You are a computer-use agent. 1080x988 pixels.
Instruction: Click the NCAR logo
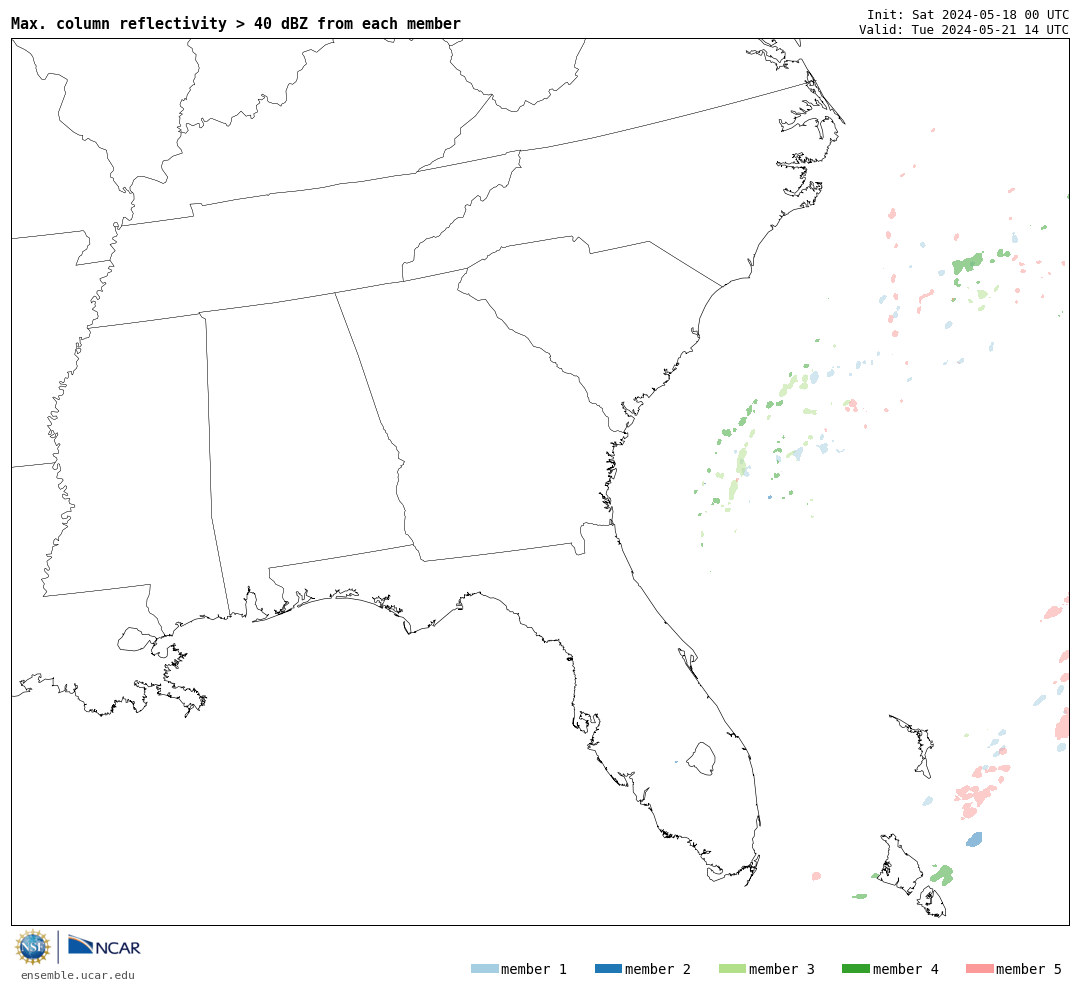pos(104,946)
